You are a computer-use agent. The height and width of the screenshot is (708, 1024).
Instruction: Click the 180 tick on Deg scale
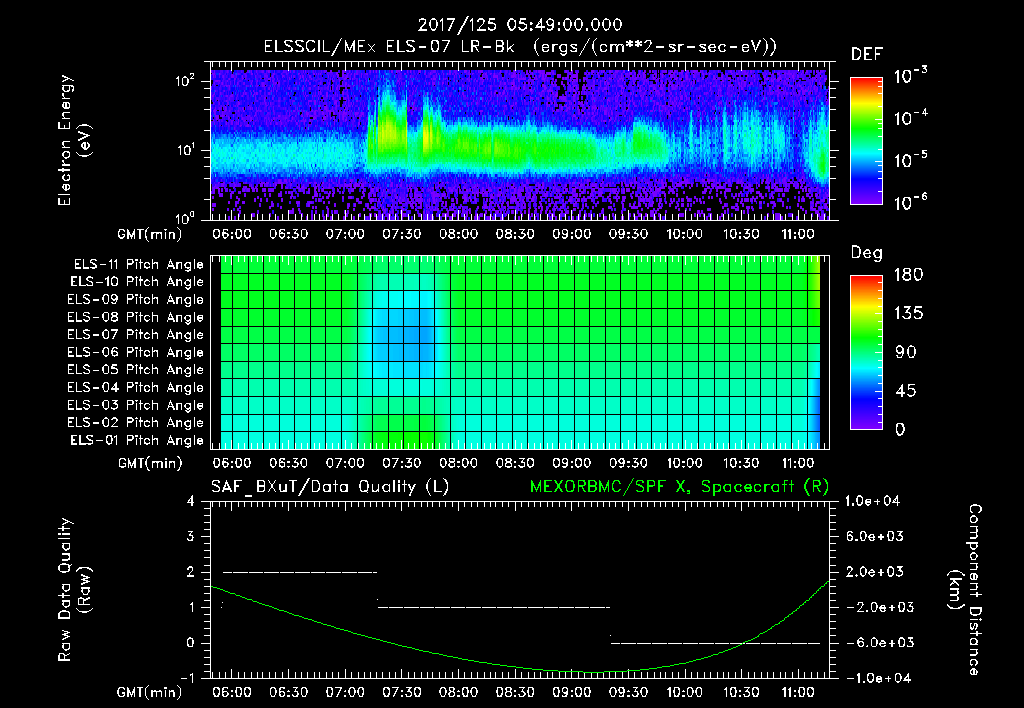909,275
